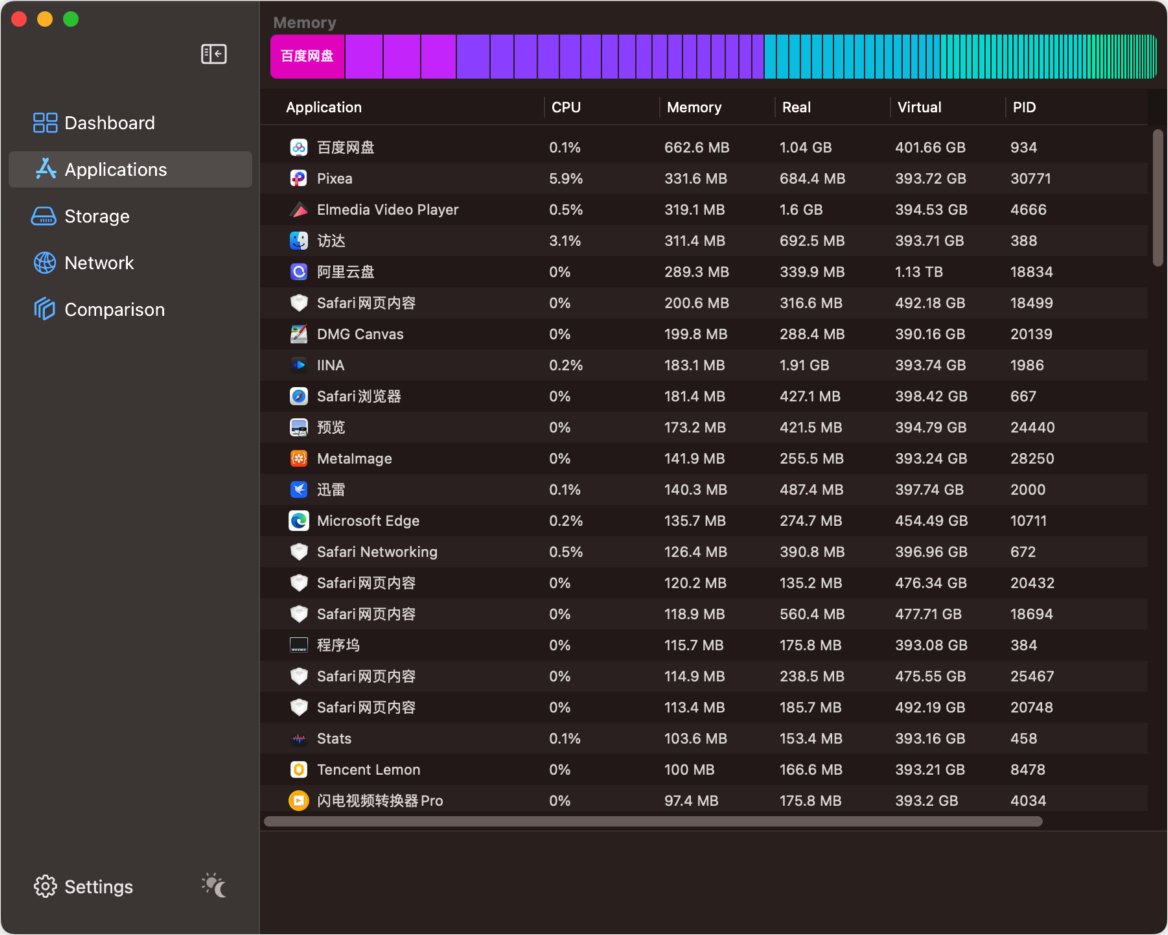The image size is (1168, 935).
Task: Click the Network globe icon
Action: pyautogui.click(x=45, y=263)
